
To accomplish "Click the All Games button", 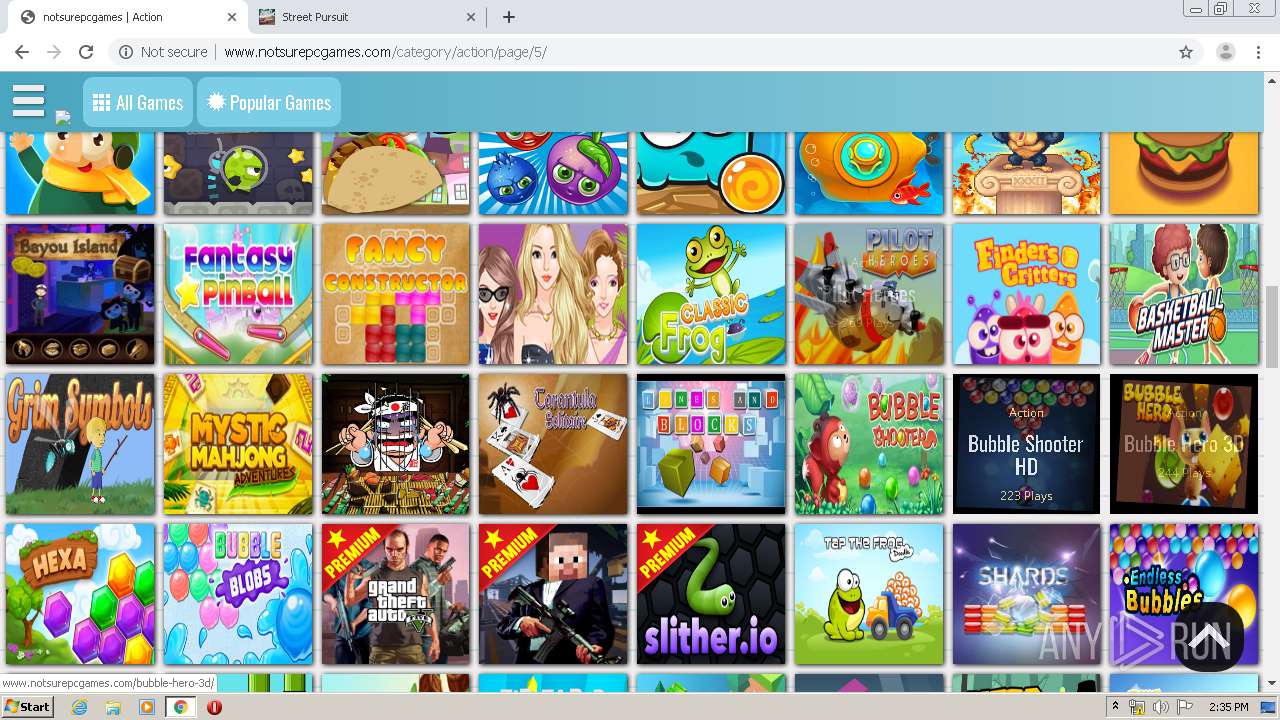I will (138, 103).
